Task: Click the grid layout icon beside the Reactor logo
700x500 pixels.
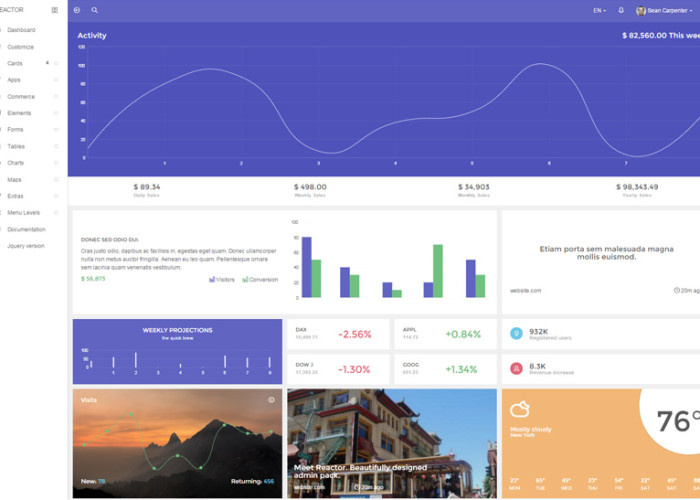Action: click(x=54, y=10)
